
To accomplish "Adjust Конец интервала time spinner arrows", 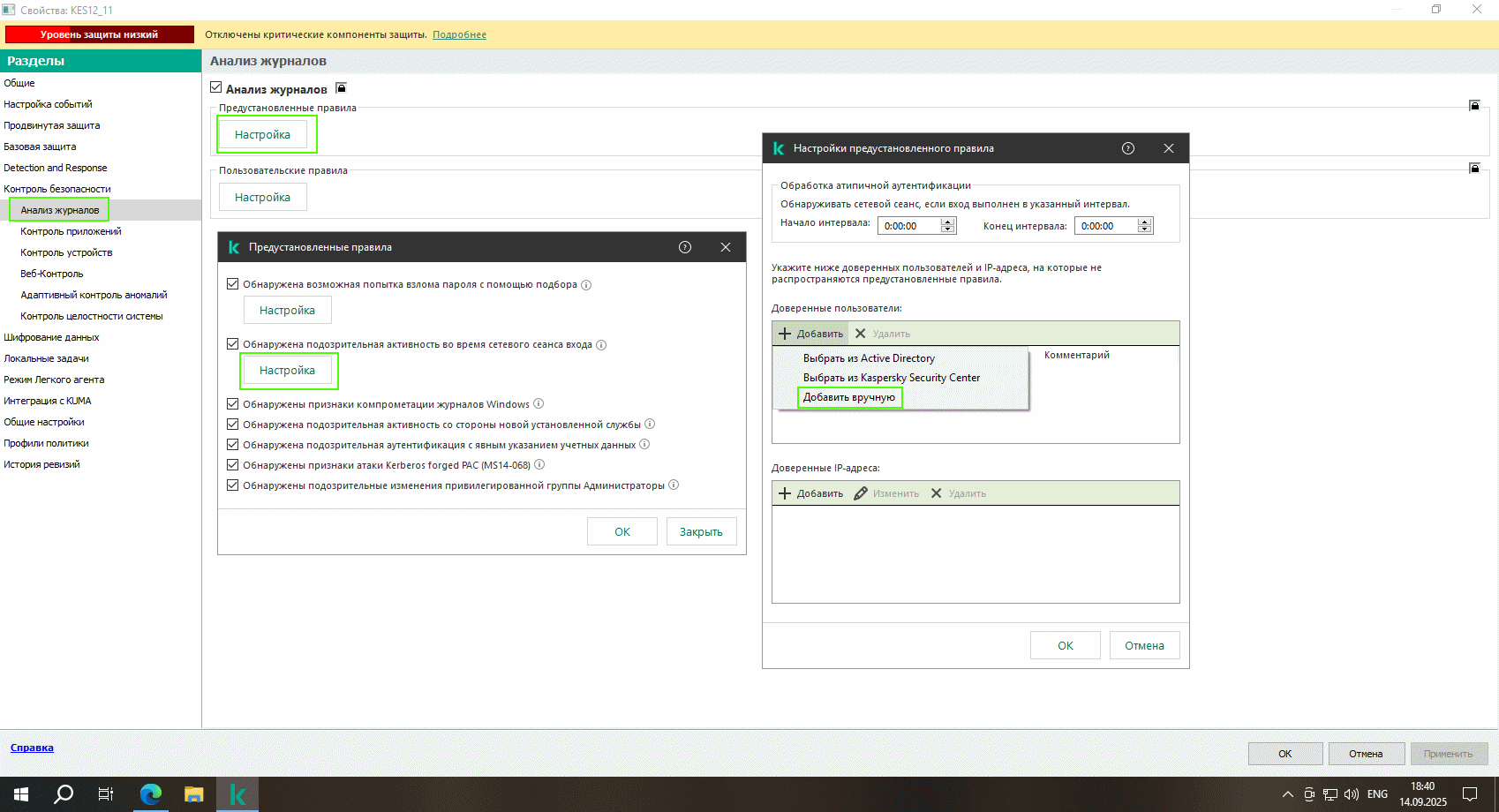I will [1145, 226].
